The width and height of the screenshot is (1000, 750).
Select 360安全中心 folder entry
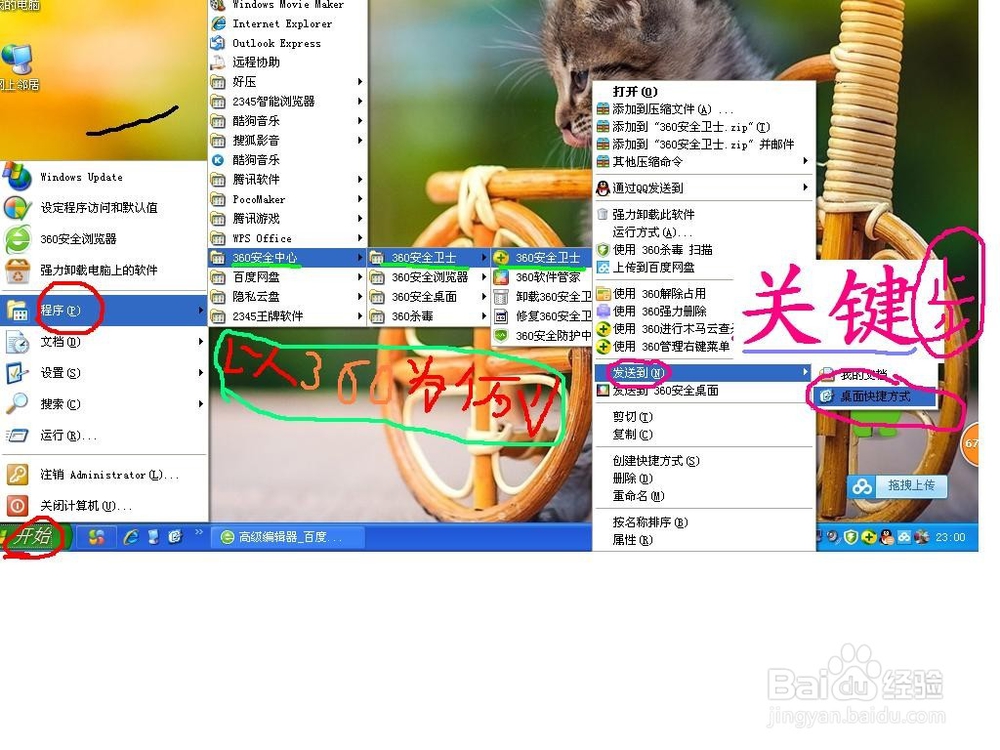coord(288,258)
